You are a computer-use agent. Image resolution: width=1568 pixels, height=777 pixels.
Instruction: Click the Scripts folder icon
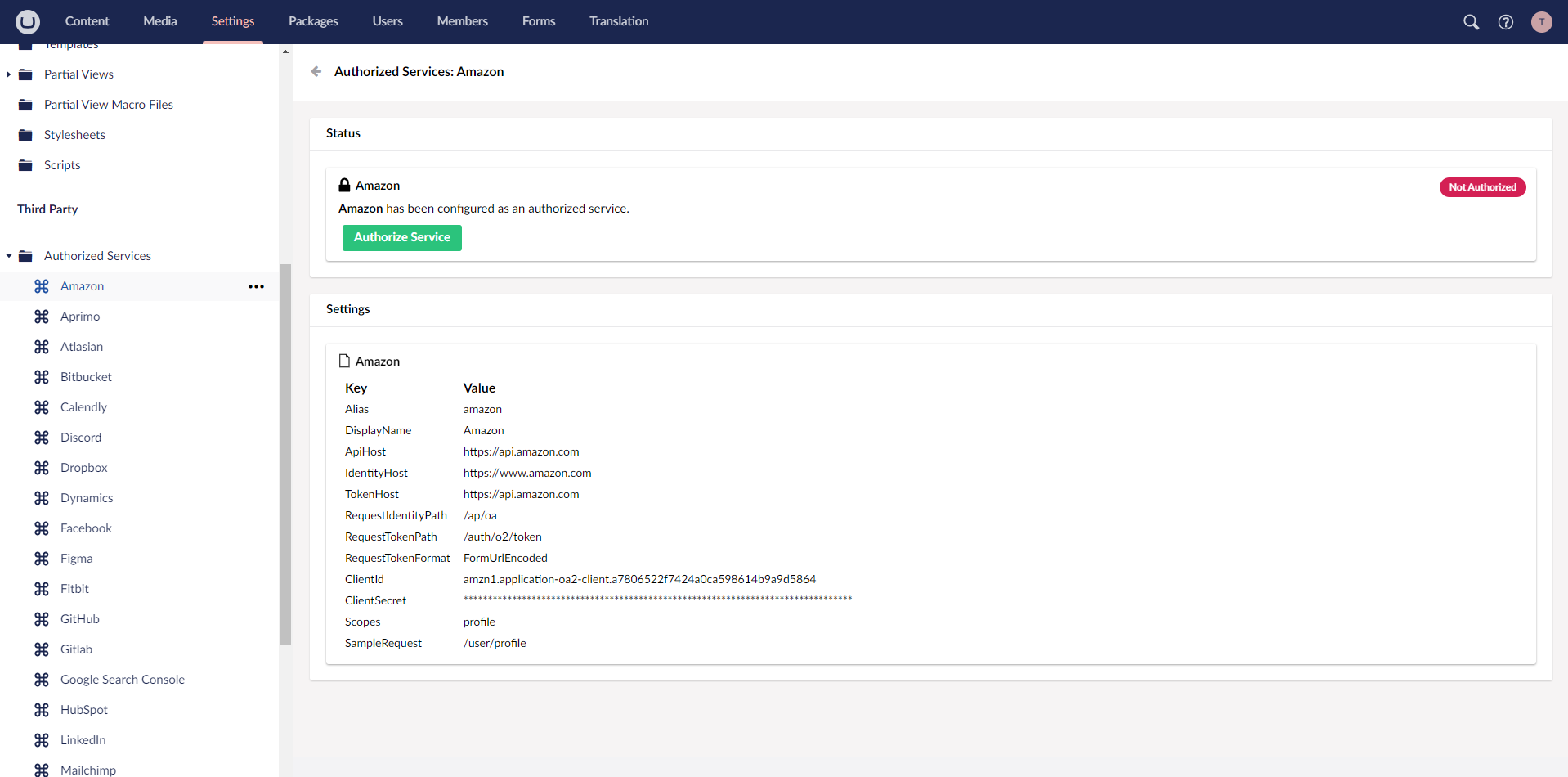click(x=25, y=165)
